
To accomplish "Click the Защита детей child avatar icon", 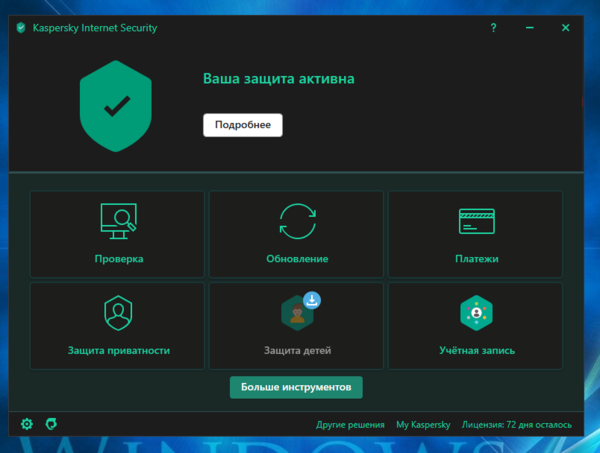I will (x=297, y=314).
